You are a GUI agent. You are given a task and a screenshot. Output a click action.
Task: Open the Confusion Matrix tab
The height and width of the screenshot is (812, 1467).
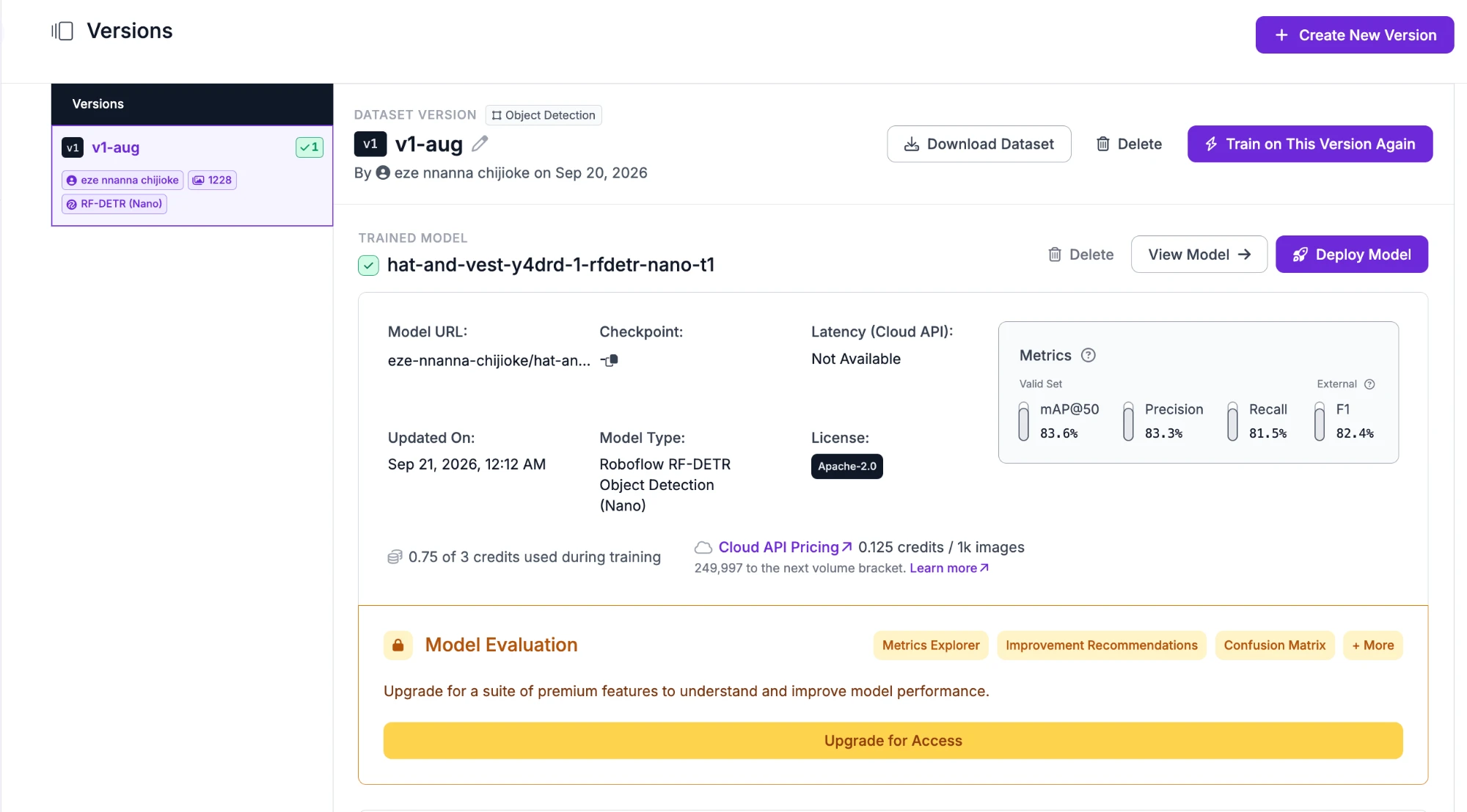(x=1275, y=645)
